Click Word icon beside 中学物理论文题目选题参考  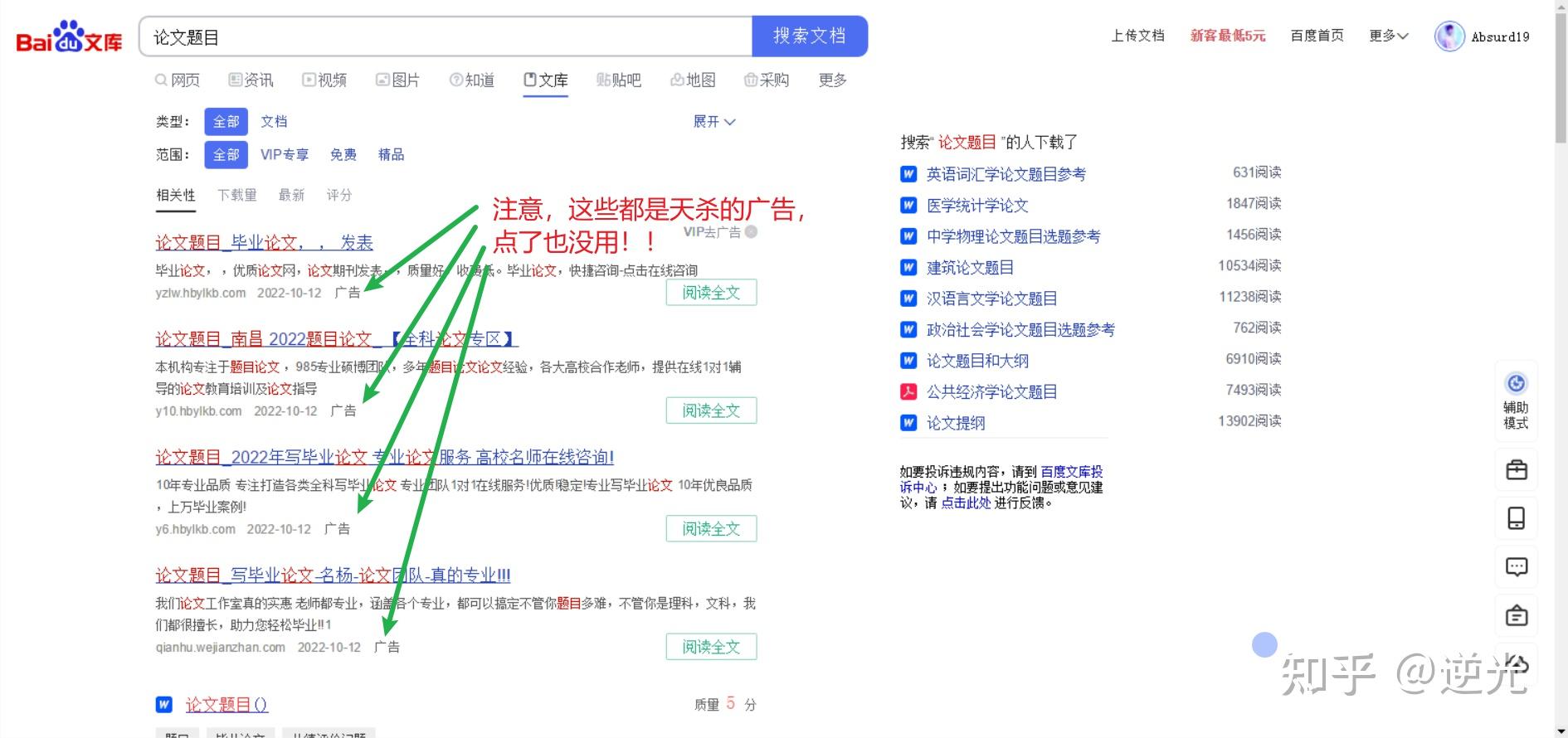(908, 236)
